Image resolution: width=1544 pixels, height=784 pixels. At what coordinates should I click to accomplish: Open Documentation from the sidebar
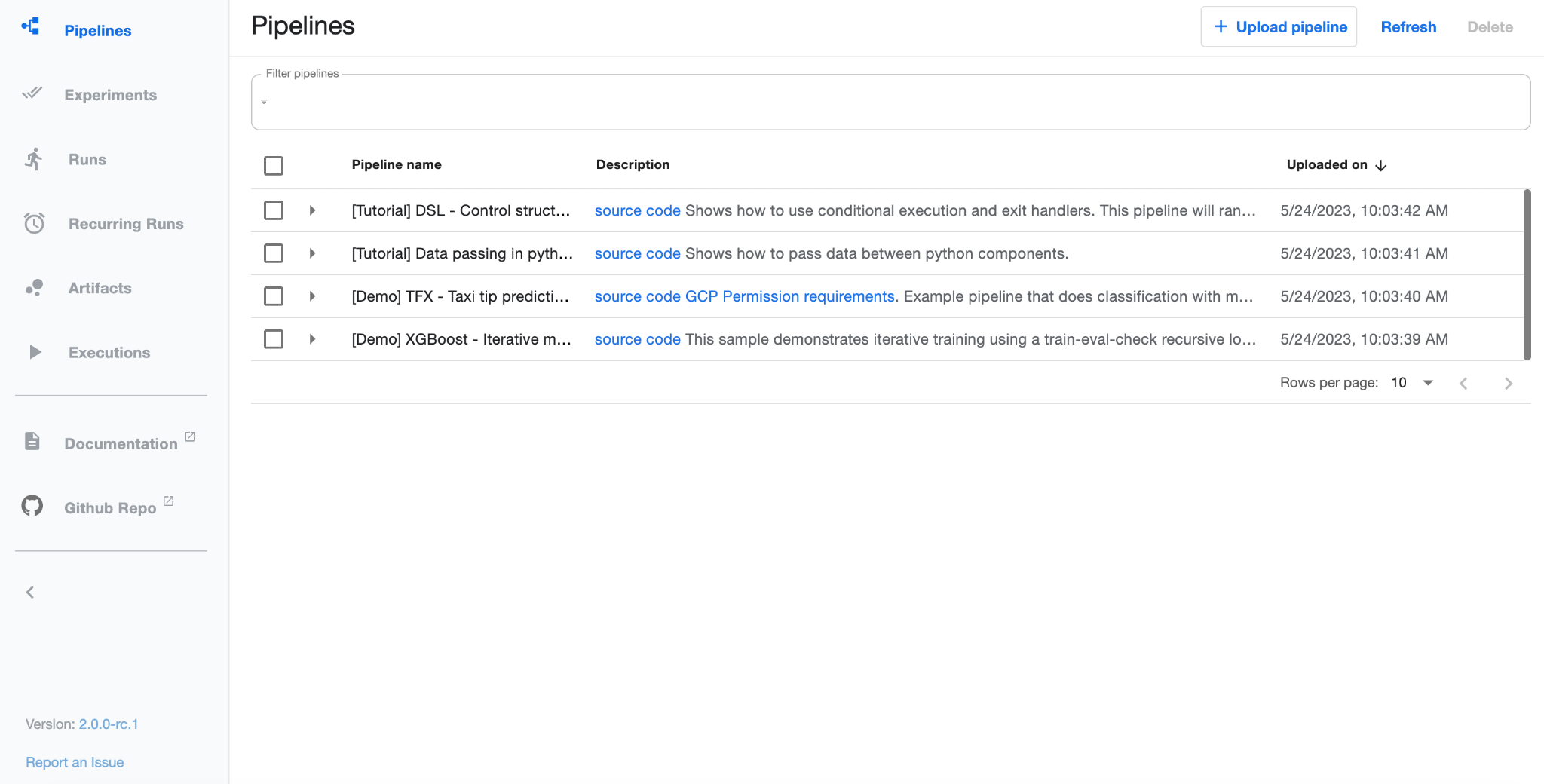coord(121,443)
